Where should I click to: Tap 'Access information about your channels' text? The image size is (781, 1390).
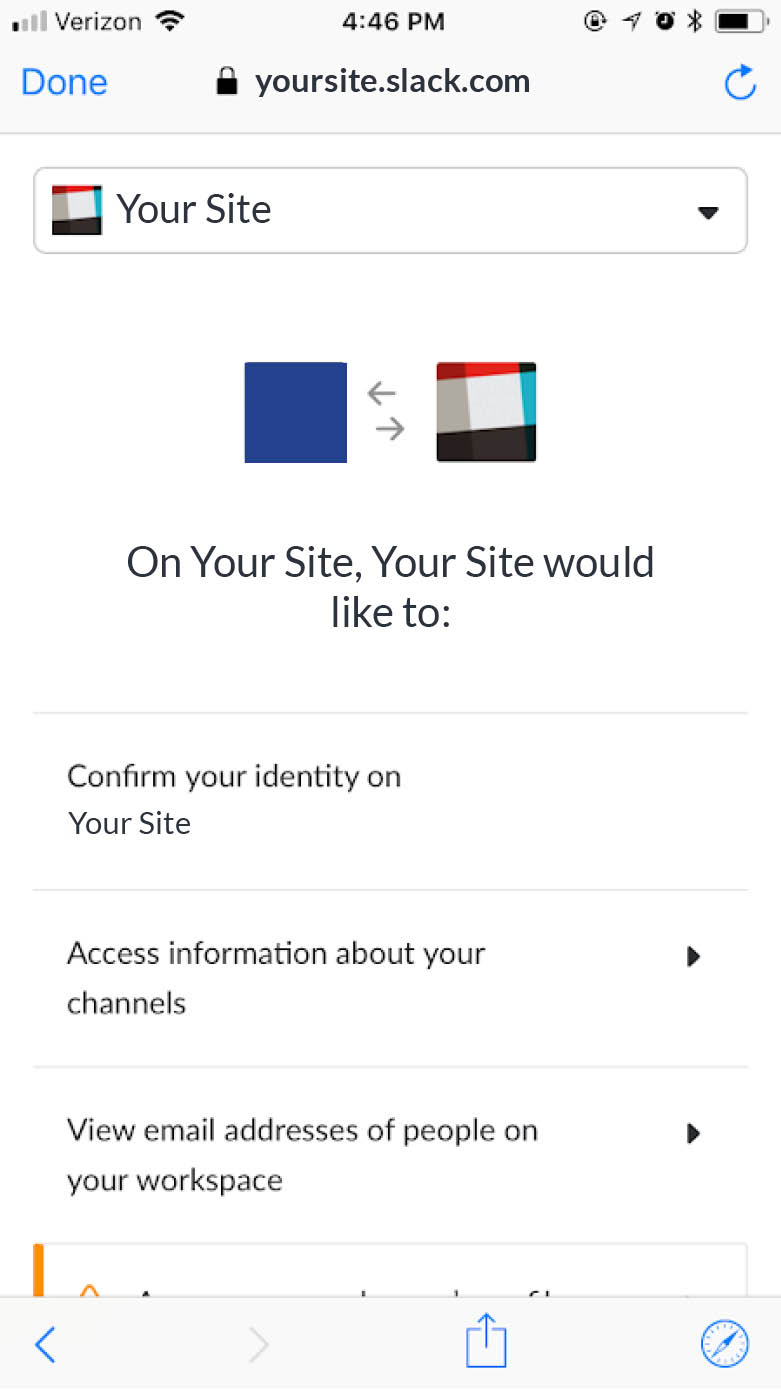pos(275,977)
